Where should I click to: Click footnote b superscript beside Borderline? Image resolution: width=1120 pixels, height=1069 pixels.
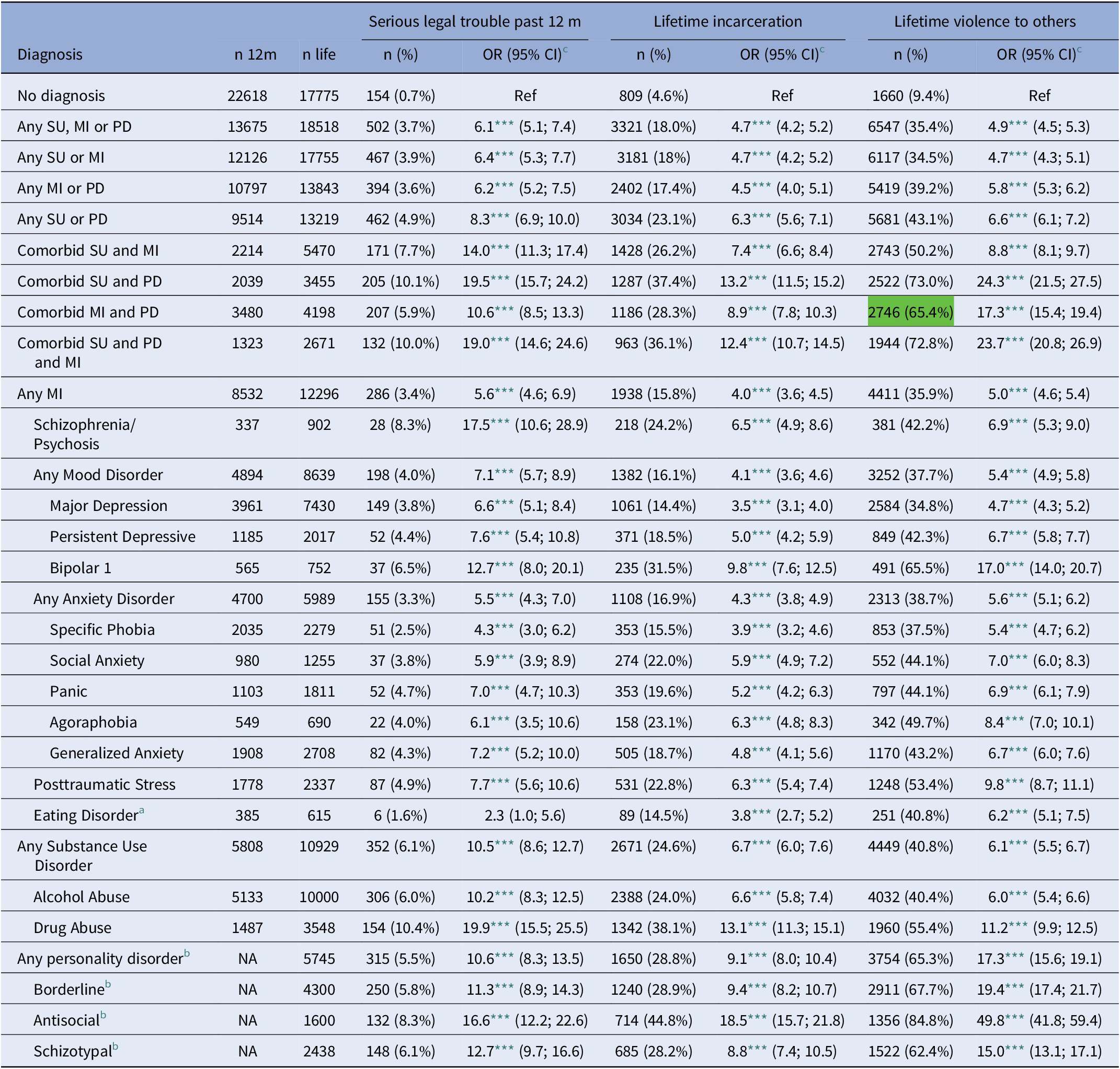pyautogui.click(x=108, y=984)
